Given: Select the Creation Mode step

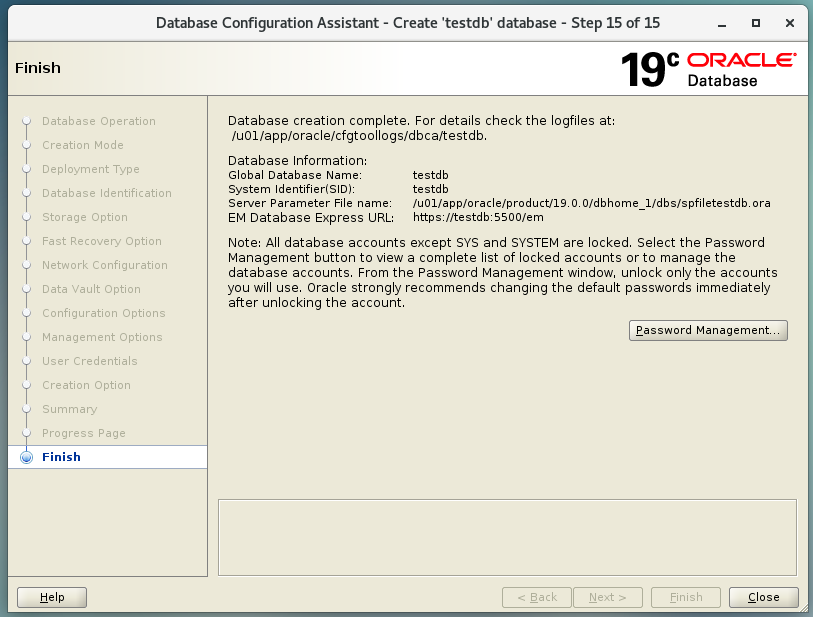Looking at the screenshot, I should [x=83, y=145].
